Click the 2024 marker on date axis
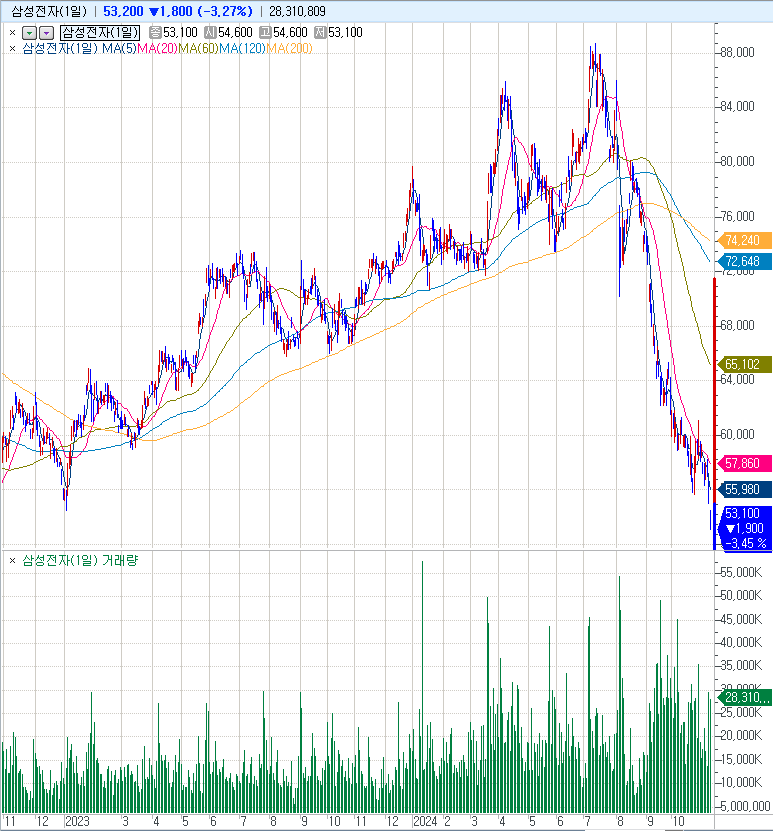Screen dimensions: 773x831 tap(426, 821)
